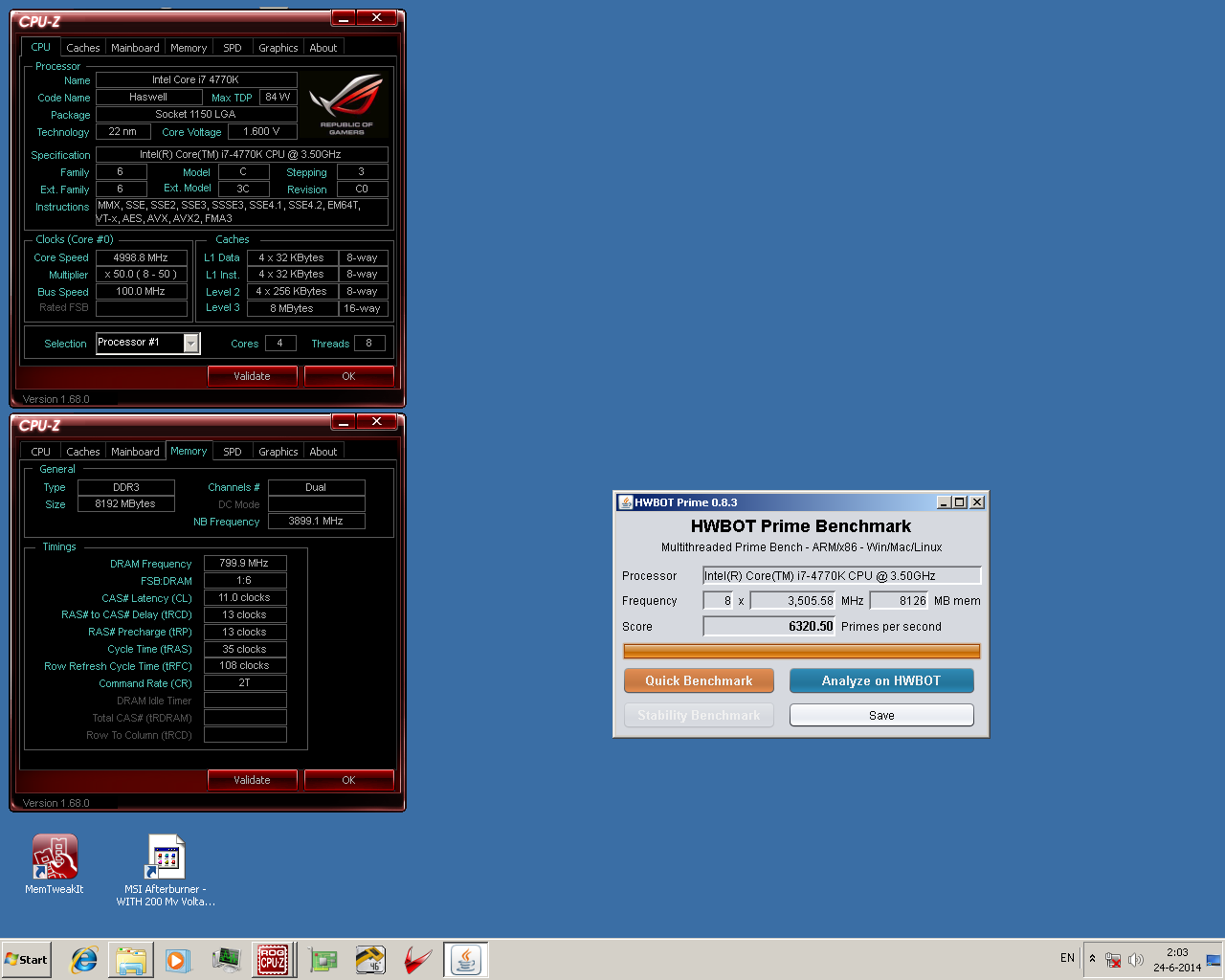
Task: Click the orange benchmark progress bar
Action: pos(802,651)
